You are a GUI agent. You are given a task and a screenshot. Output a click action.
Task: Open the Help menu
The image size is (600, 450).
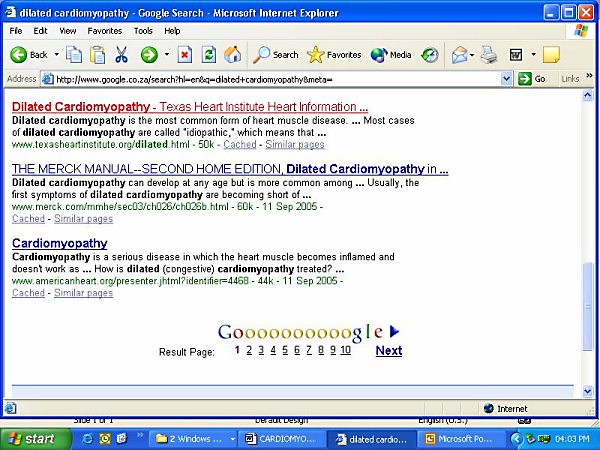[x=172, y=31]
